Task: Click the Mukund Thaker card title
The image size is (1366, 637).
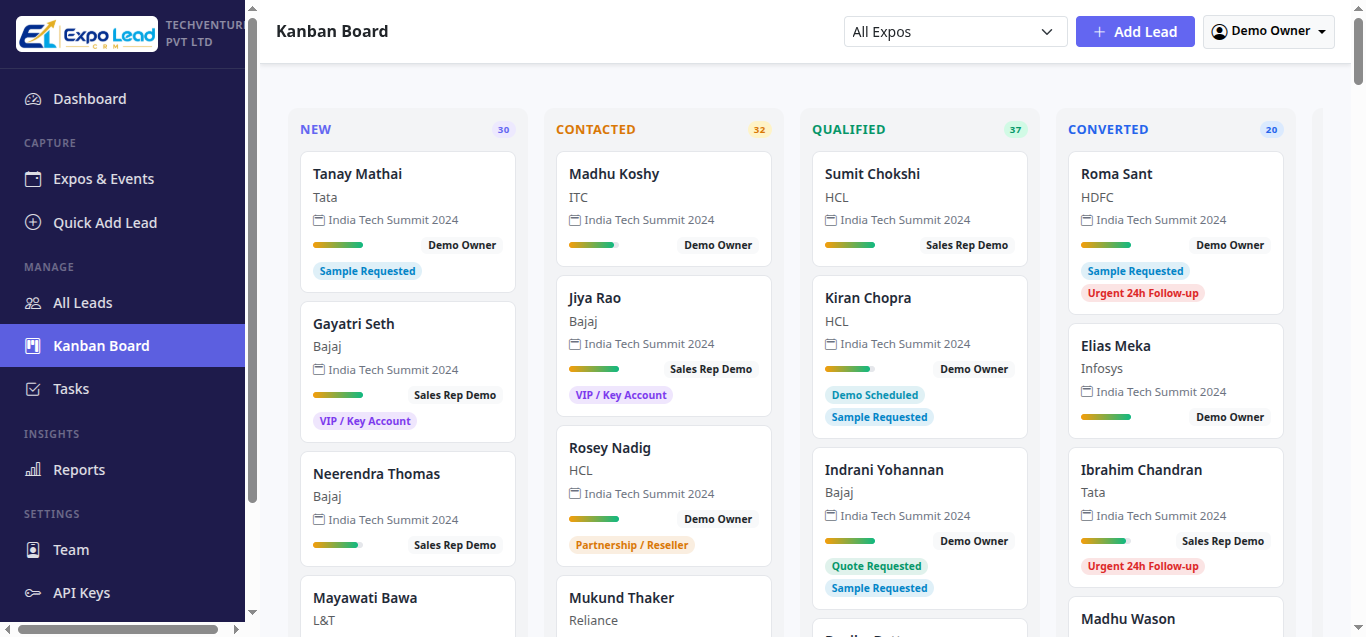Action: 621,598
